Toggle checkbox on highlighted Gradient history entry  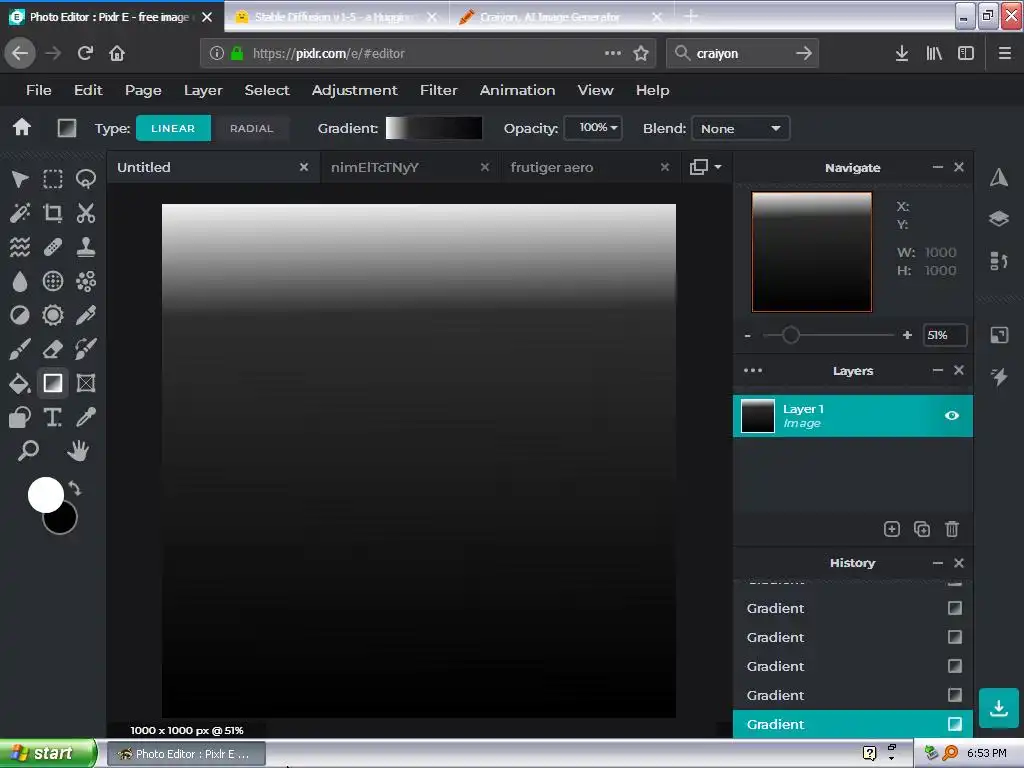[x=954, y=724]
